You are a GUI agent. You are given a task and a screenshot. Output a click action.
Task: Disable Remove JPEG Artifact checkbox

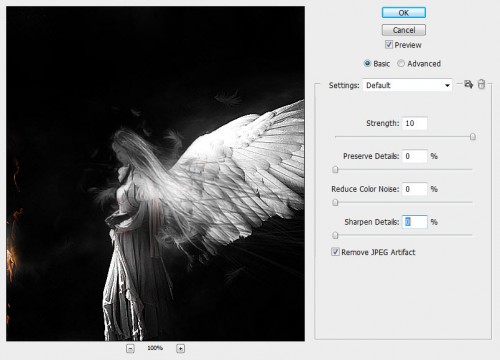point(335,252)
